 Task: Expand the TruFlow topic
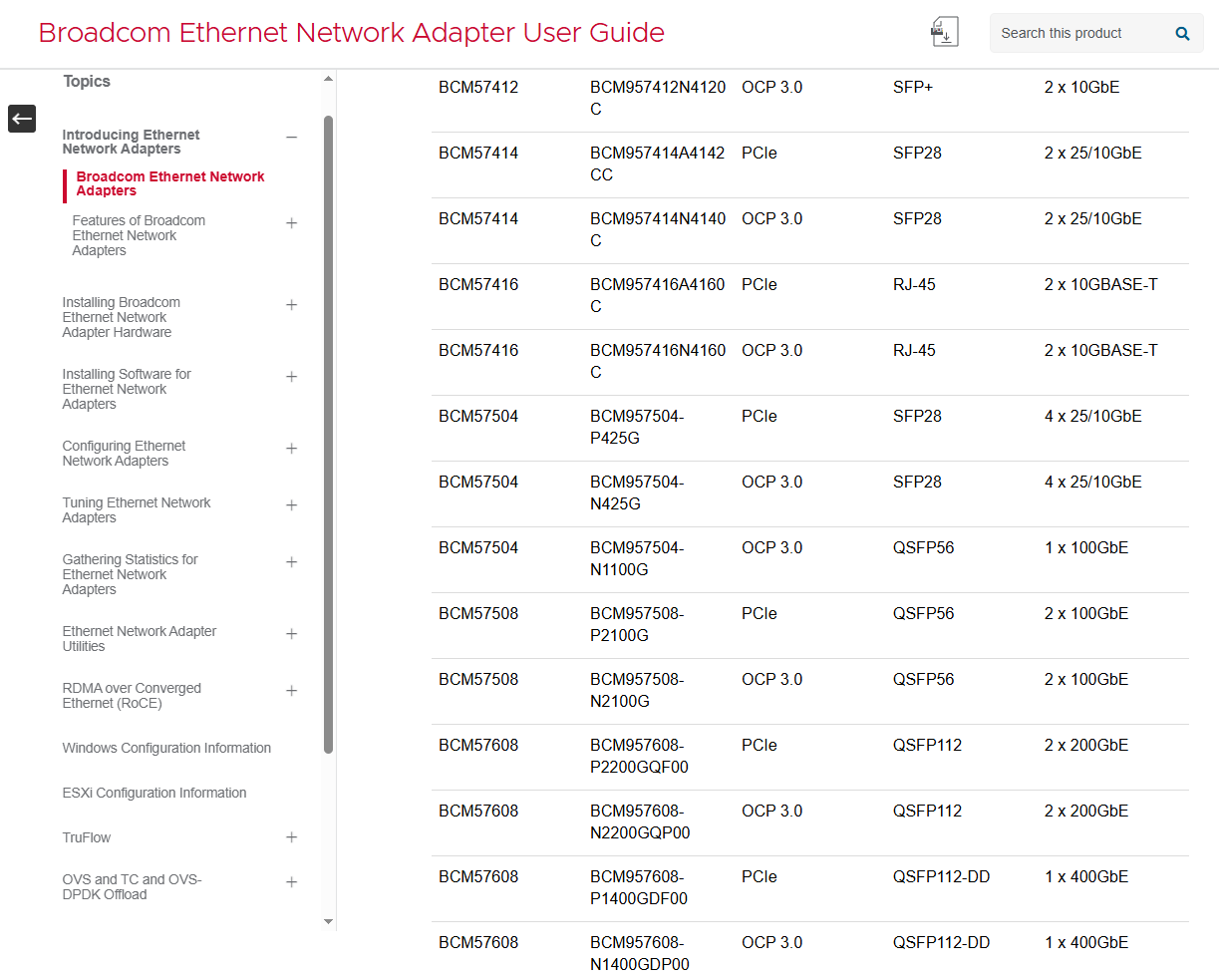[291, 837]
